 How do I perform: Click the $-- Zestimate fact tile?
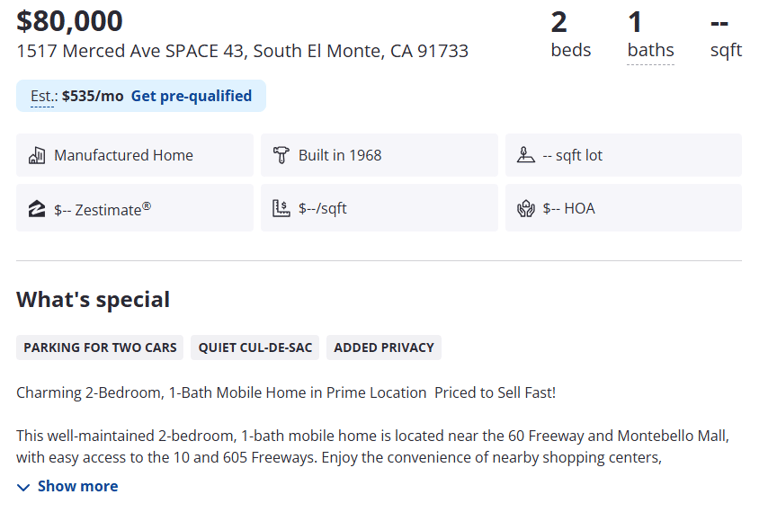[135, 208]
